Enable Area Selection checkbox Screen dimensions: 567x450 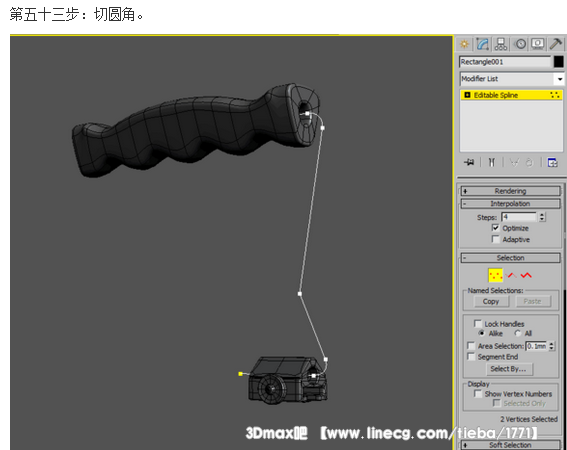(471, 346)
